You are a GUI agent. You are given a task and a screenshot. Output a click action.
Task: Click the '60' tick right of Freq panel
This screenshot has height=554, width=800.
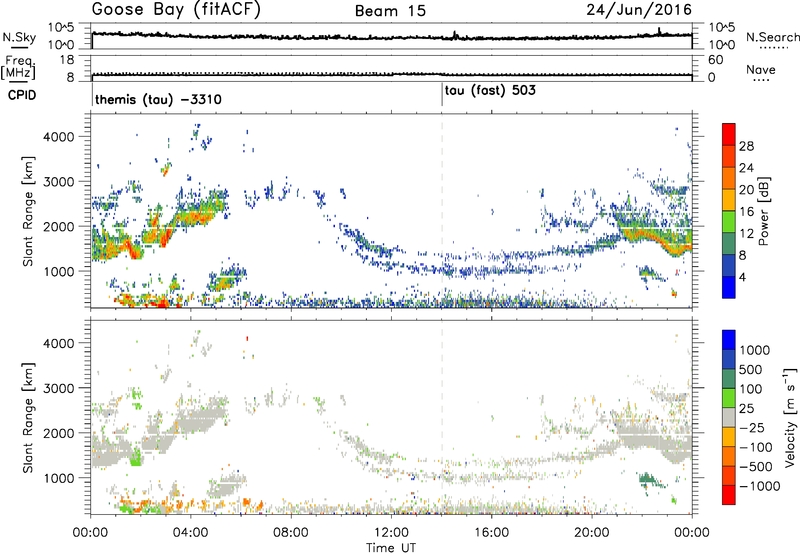pos(716,60)
